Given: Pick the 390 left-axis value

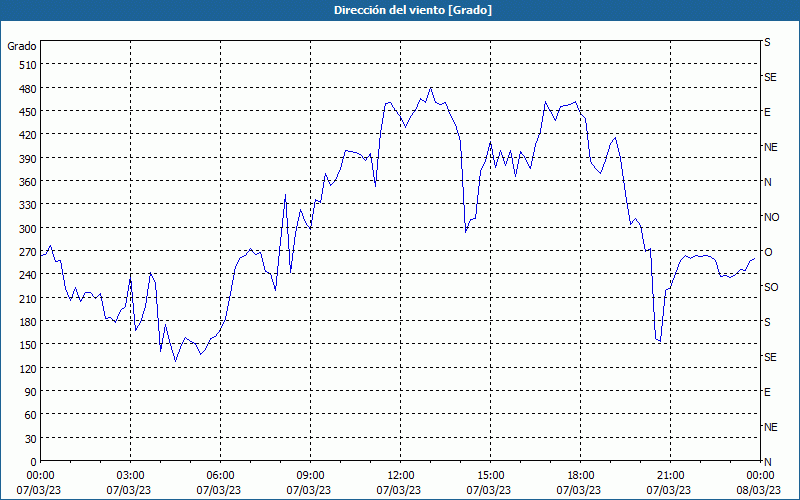Looking at the screenshot, I should coord(29,159).
